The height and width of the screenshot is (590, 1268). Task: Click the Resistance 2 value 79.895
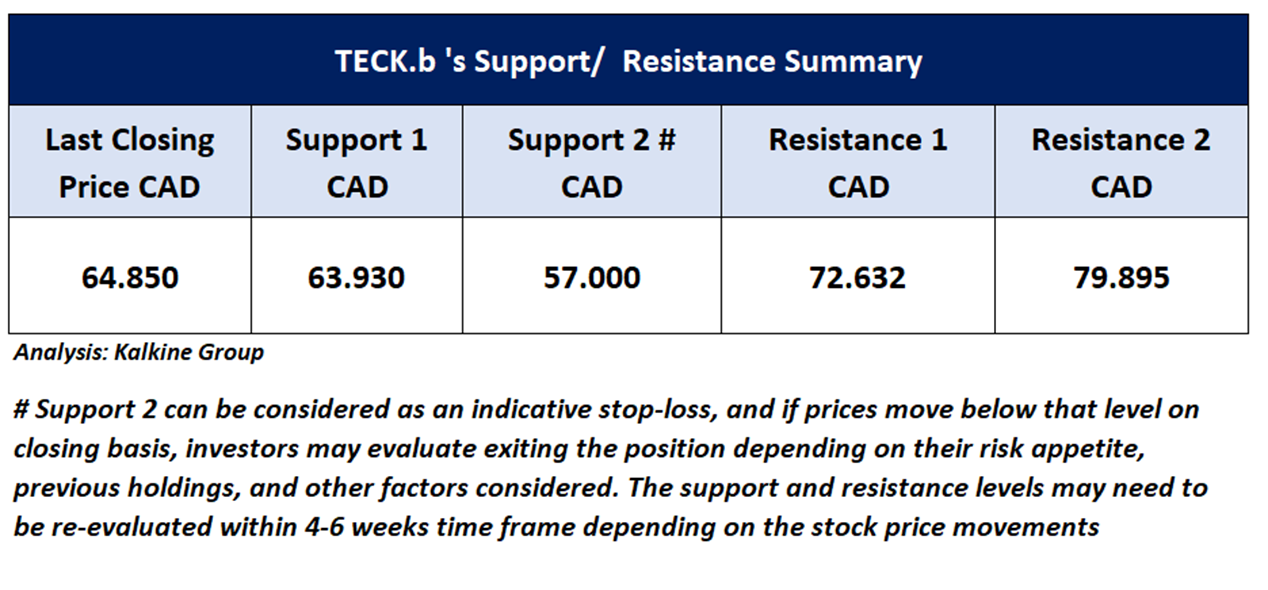pos(1120,277)
